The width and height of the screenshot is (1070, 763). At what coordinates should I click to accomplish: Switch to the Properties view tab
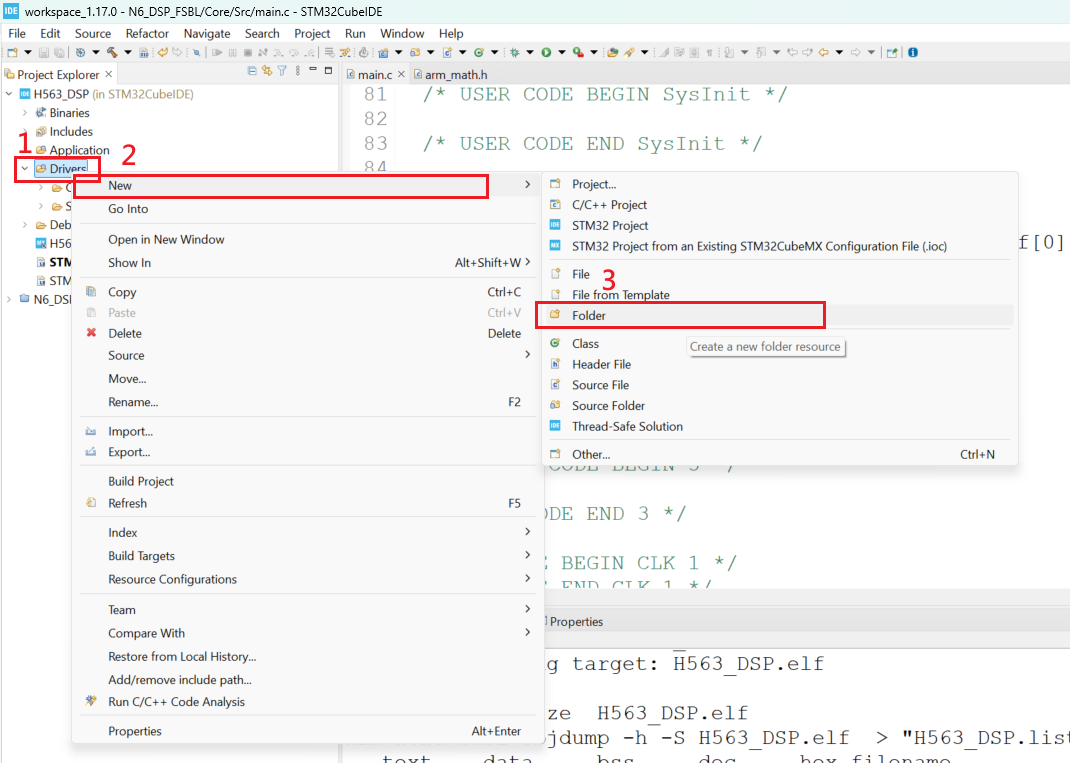(575, 622)
